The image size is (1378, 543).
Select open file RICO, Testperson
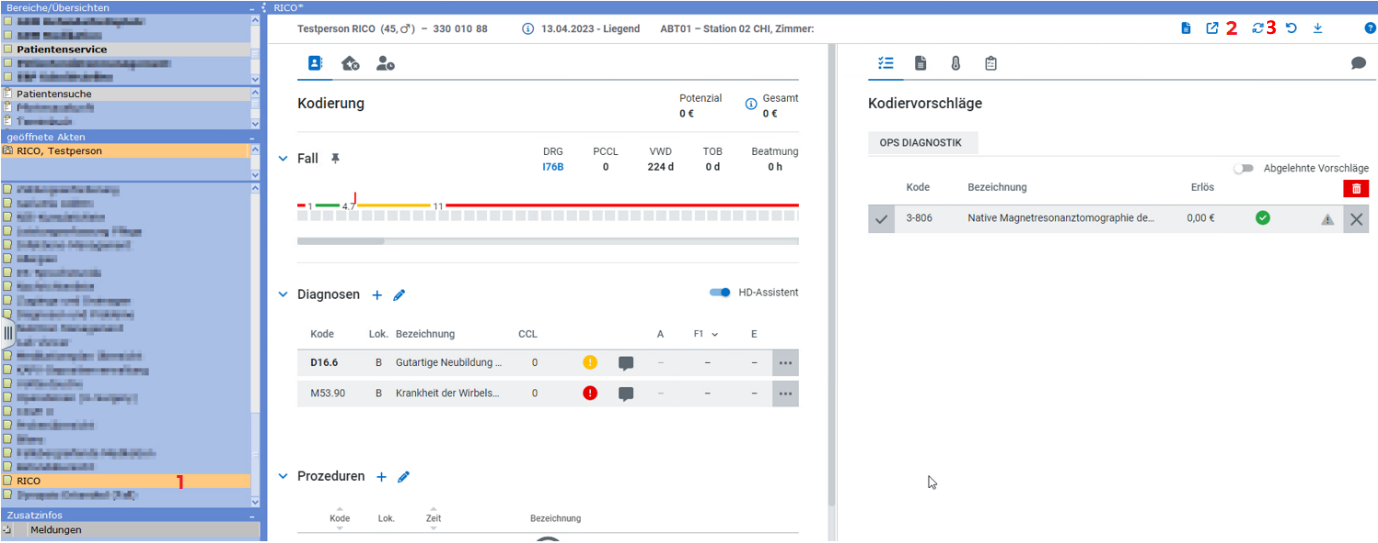[125, 151]
